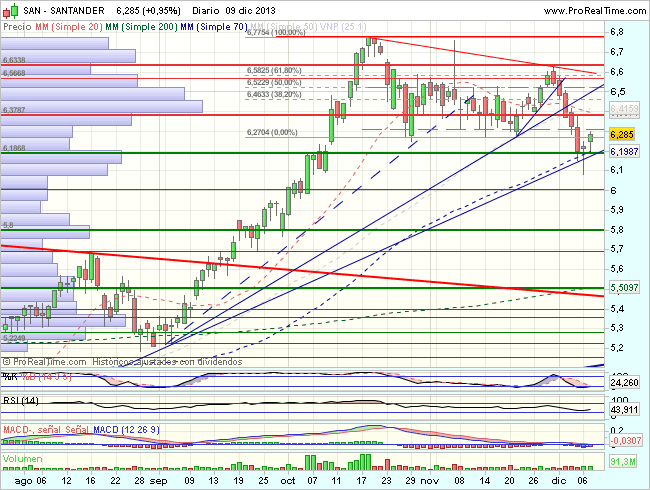Click the ProRealTime.com copyright text in chart
650x490 pixels.
pyautogui.click(x=44, y=362)
